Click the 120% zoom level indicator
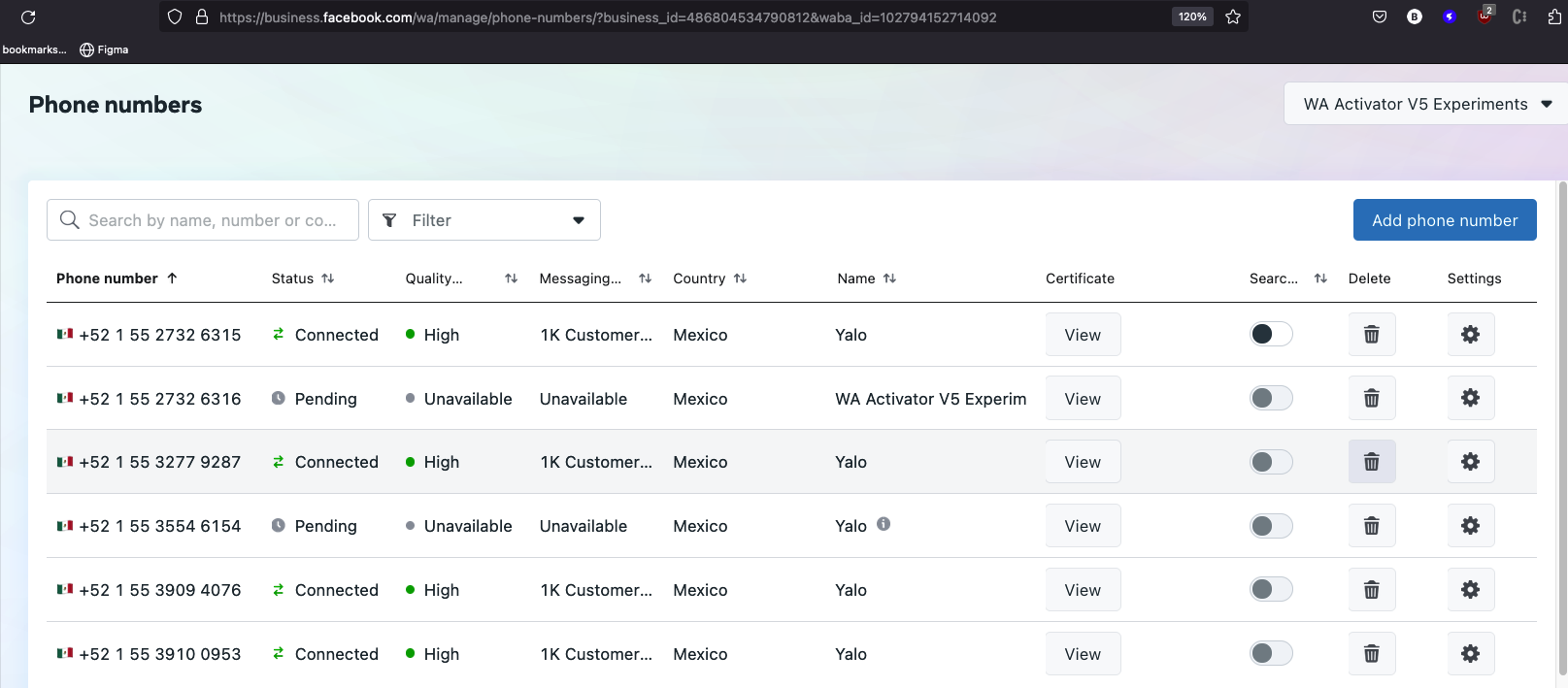This screenshot has height=688, width=1568. point(1192,16)
